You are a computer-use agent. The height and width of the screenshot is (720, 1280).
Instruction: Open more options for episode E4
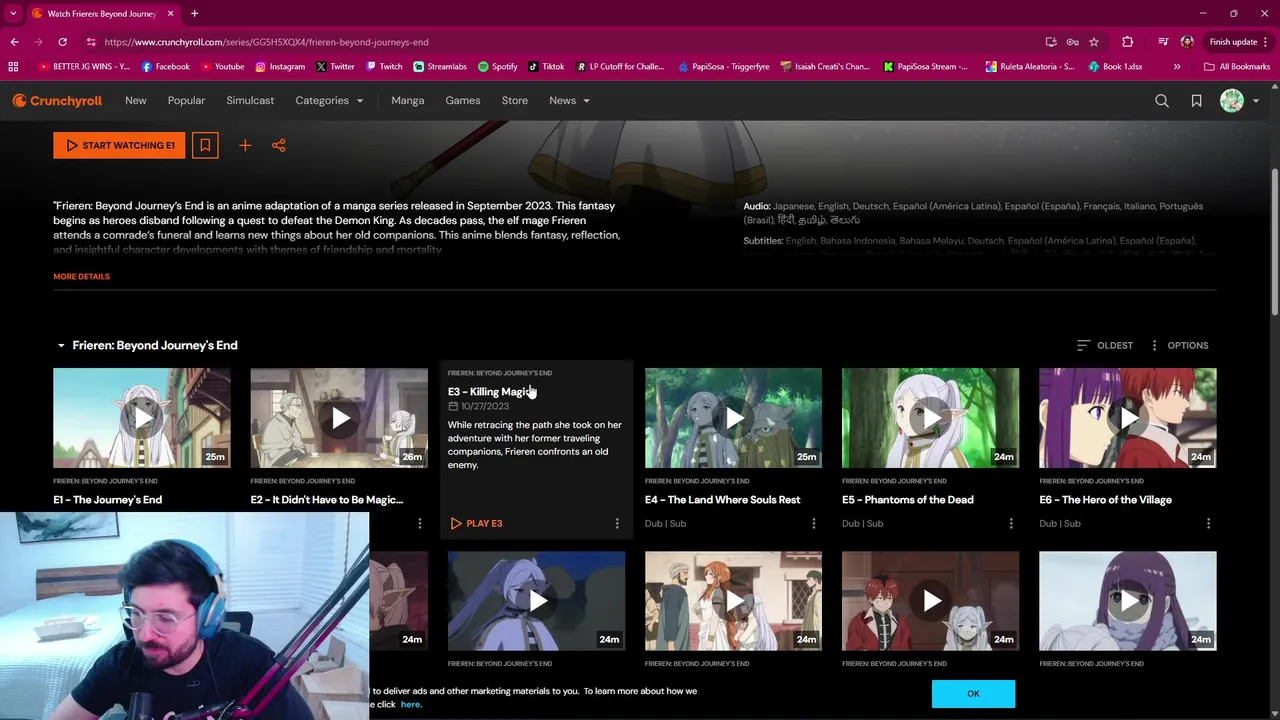814,523
